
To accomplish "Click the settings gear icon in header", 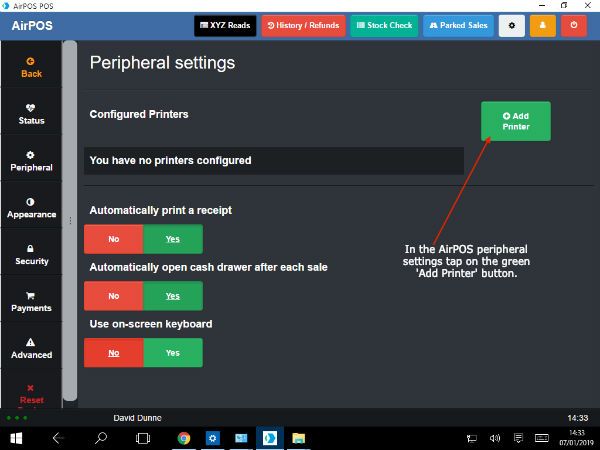I will [512, 26].
